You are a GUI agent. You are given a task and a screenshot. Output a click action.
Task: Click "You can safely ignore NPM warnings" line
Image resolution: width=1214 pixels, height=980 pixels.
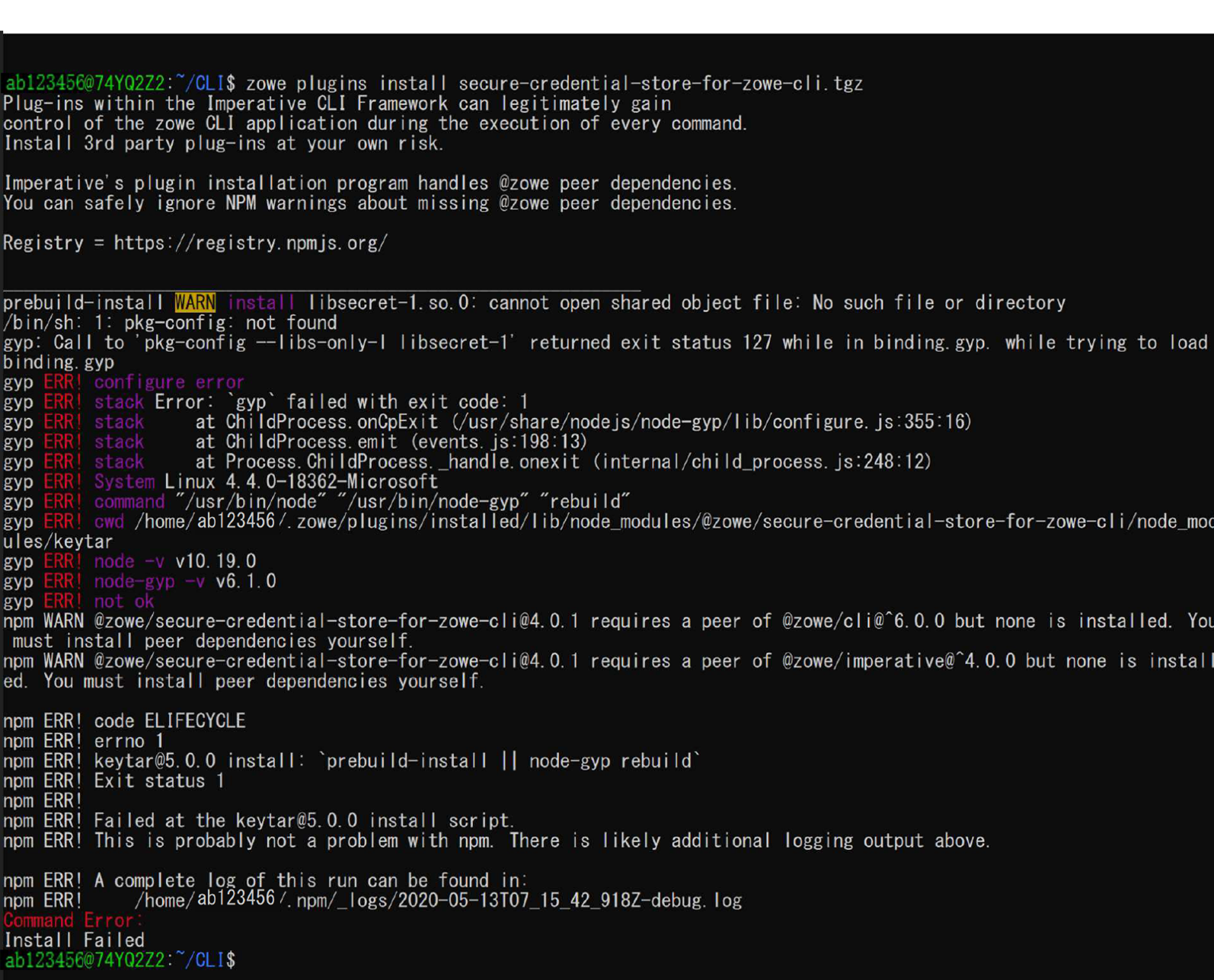coord(370,203)
